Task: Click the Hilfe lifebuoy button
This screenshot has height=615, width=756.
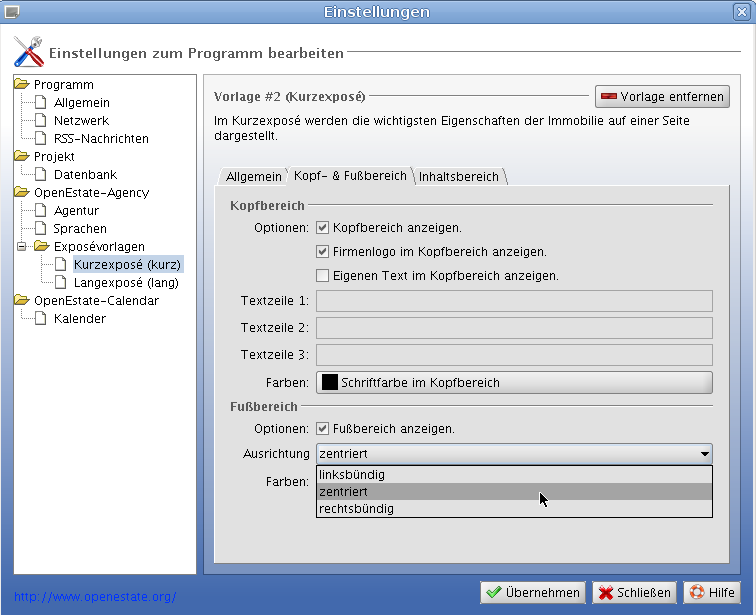Action: point(711,592)
